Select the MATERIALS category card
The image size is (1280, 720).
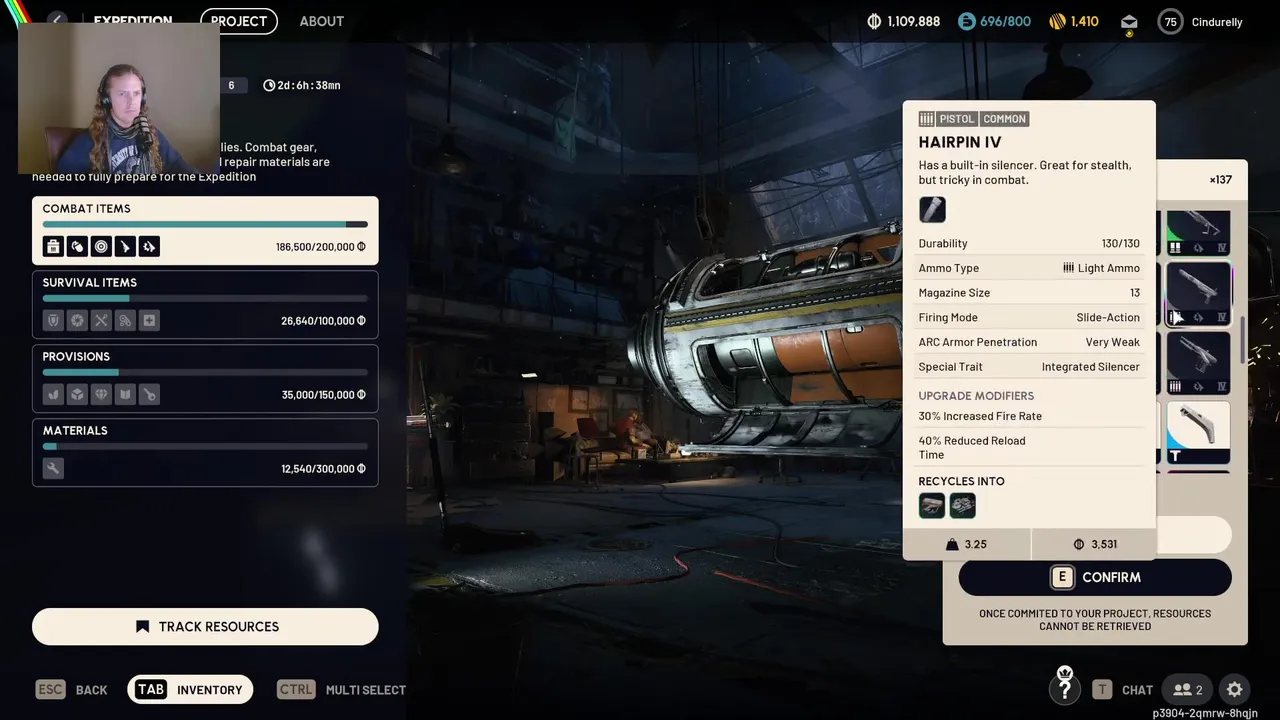pyautogui.click(x=205, y=453)
